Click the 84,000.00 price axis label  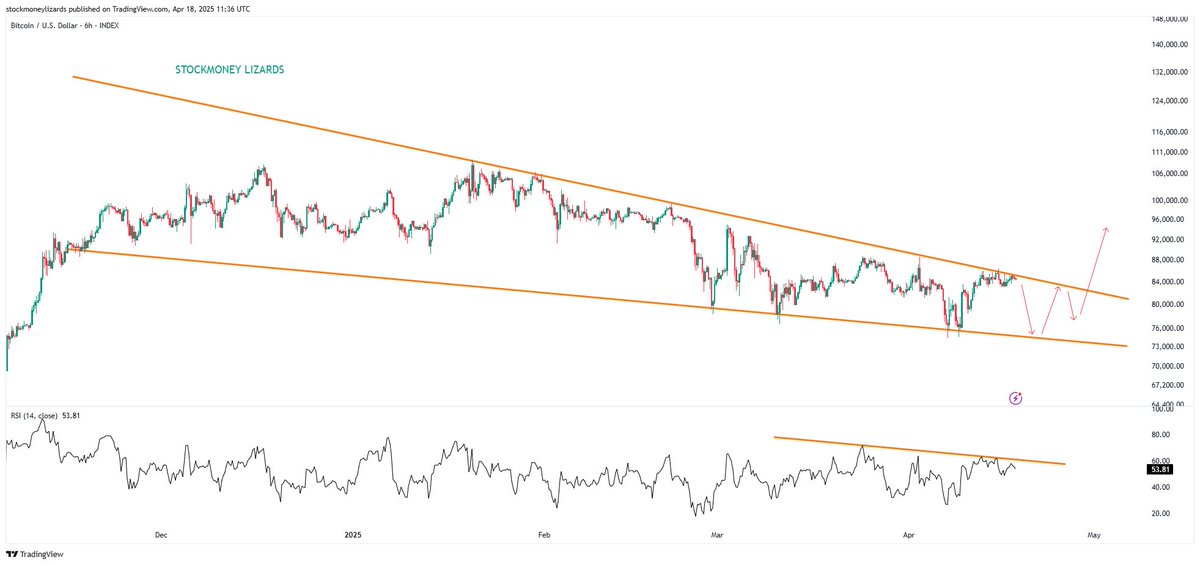click(x=1168, y=282)
